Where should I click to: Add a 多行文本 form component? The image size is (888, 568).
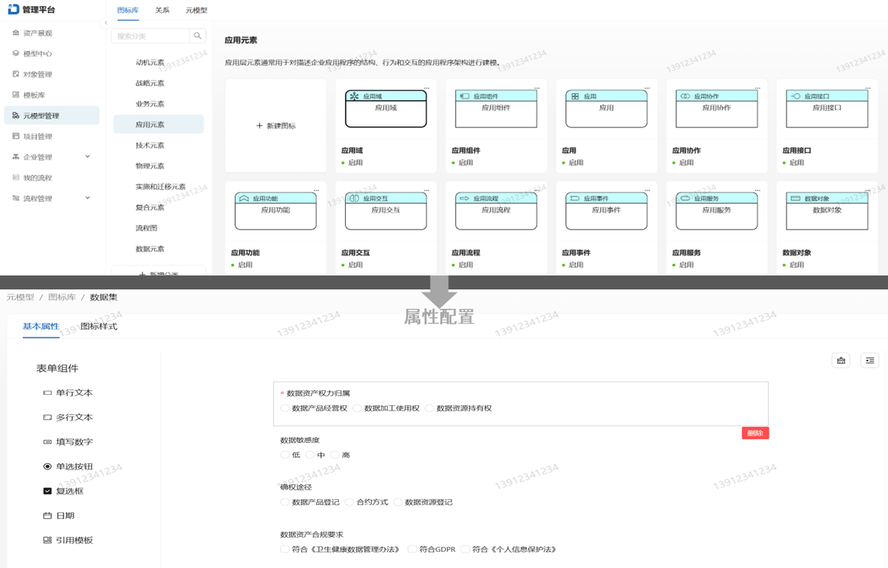(68, 417)
